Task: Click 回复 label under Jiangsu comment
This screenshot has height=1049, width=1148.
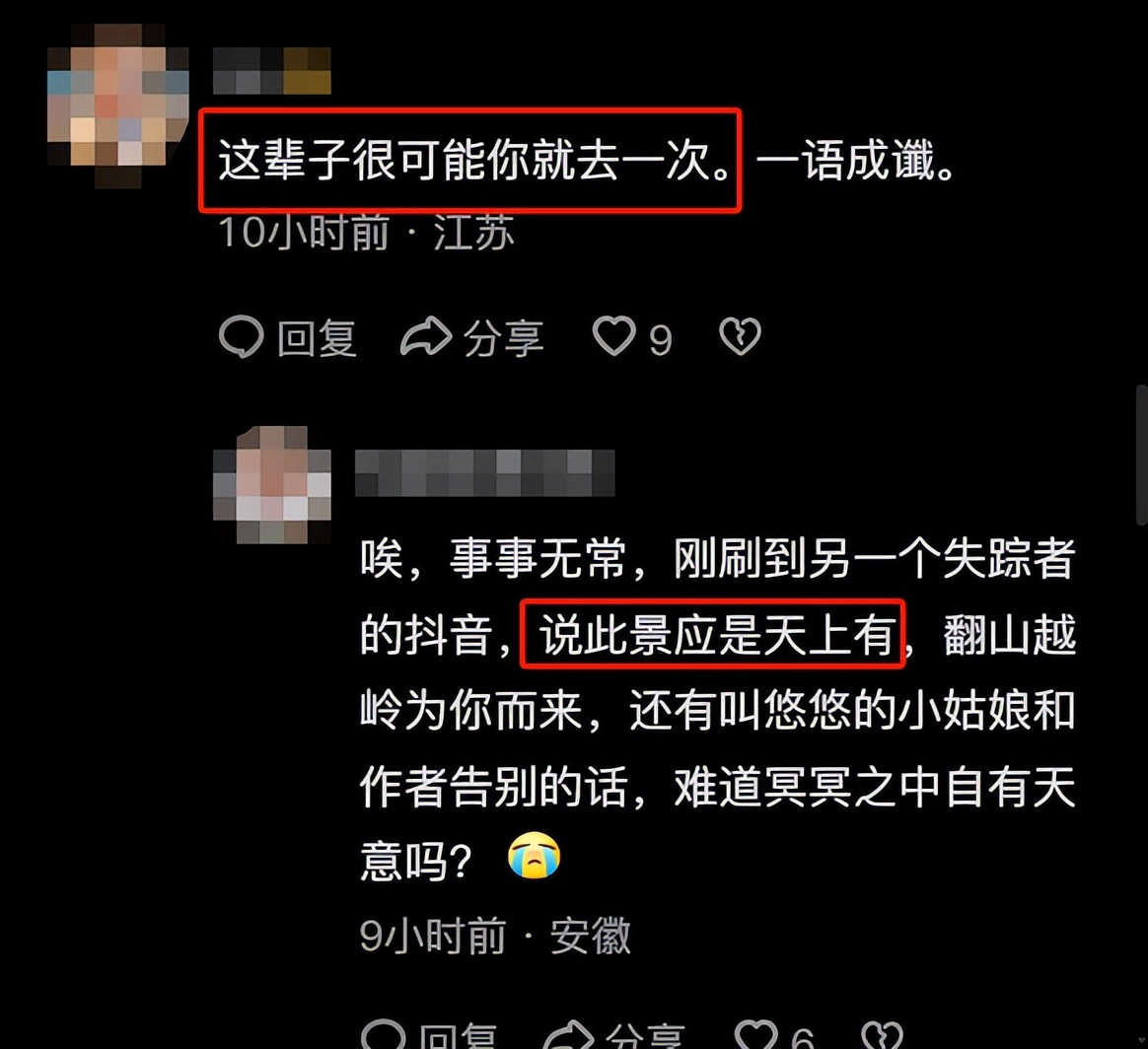Action: pos(317,338)
